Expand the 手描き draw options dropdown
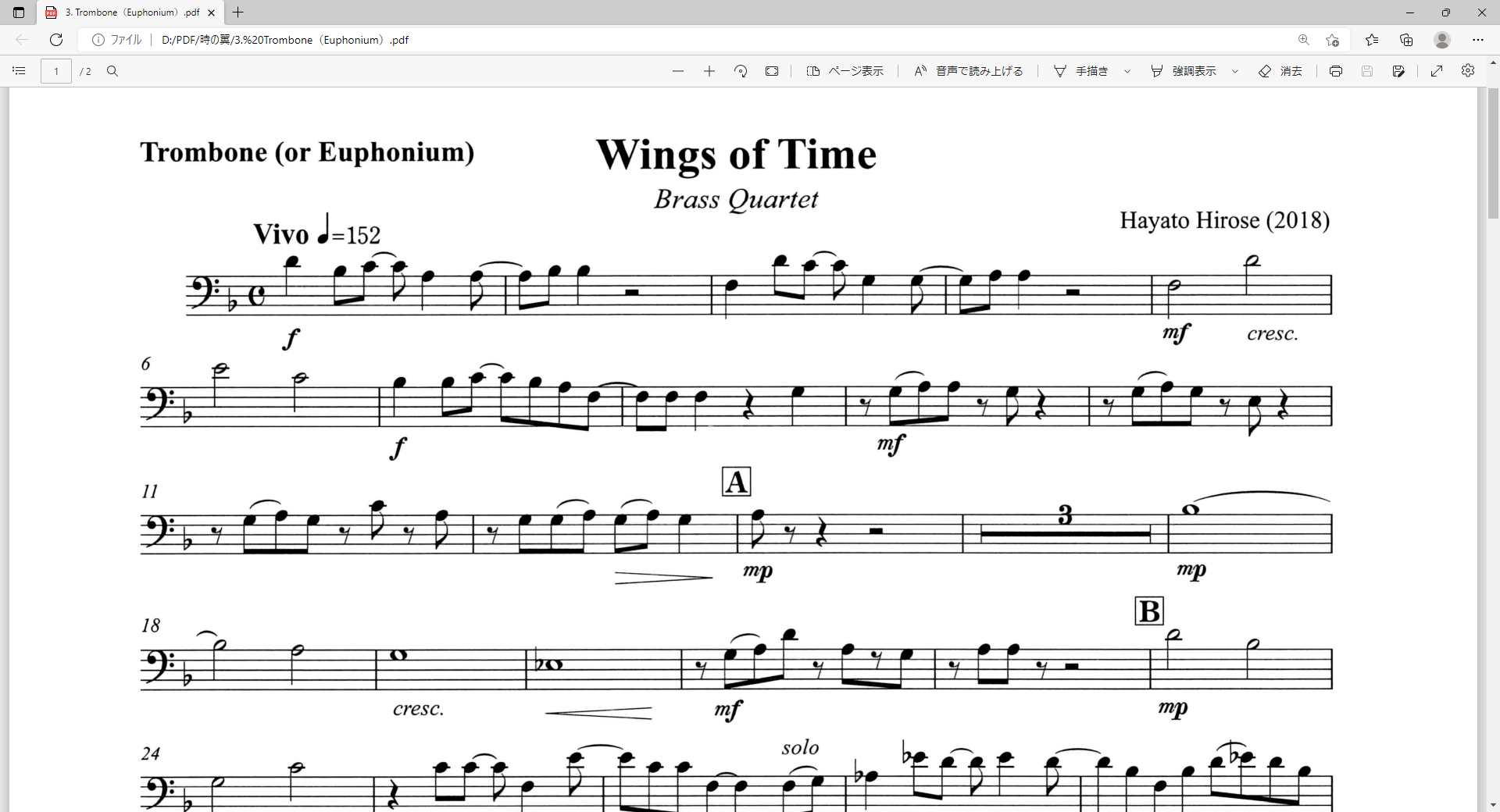This screenshot has width=1500, height=812. [x=1127, y=71]
